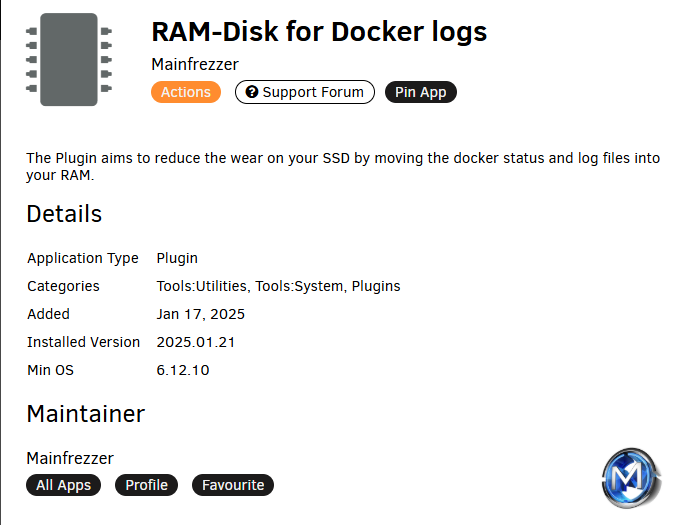Select the Plugins category text
This screenshot has height=525, width=683.
pos(376,286)
